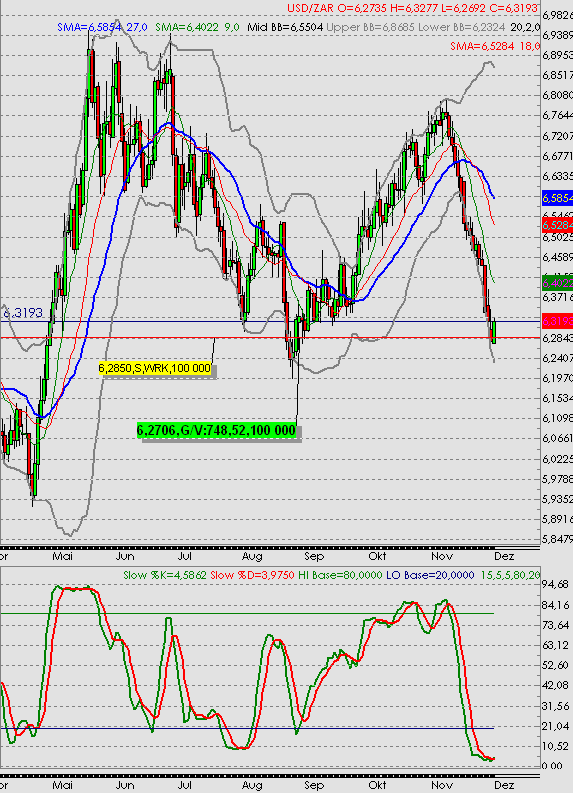This screenshot has width=573, height=793.
Task: Click the blue 6,5854 price tag
Action: pyautogui.click(x=557, y=198)
